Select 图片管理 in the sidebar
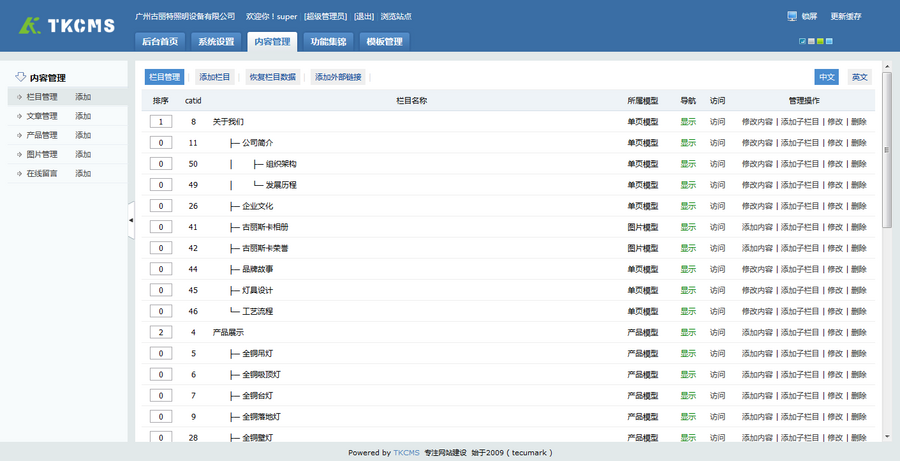Screen dimensions: 900x461 click(42, 154)
